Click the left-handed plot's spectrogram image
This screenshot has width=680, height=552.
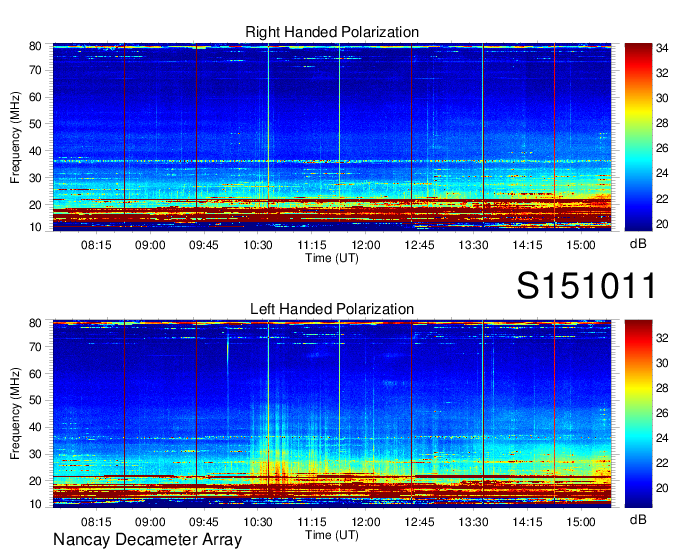(x=332, y=414)
